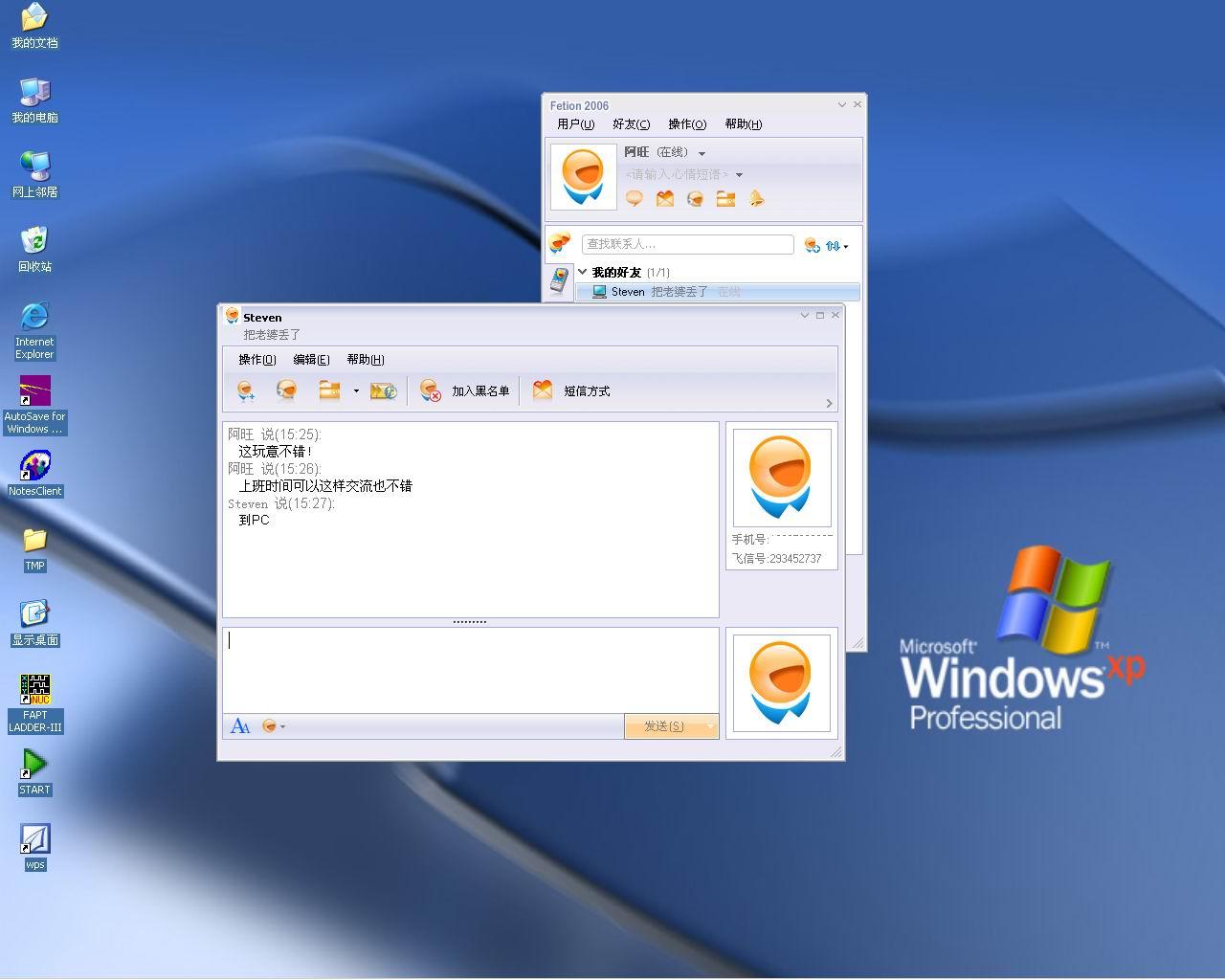Click the Fetion 2006 title bar dropdown chevron
The height and width of the screenshot is (980, 1225).
click(842, 104)
